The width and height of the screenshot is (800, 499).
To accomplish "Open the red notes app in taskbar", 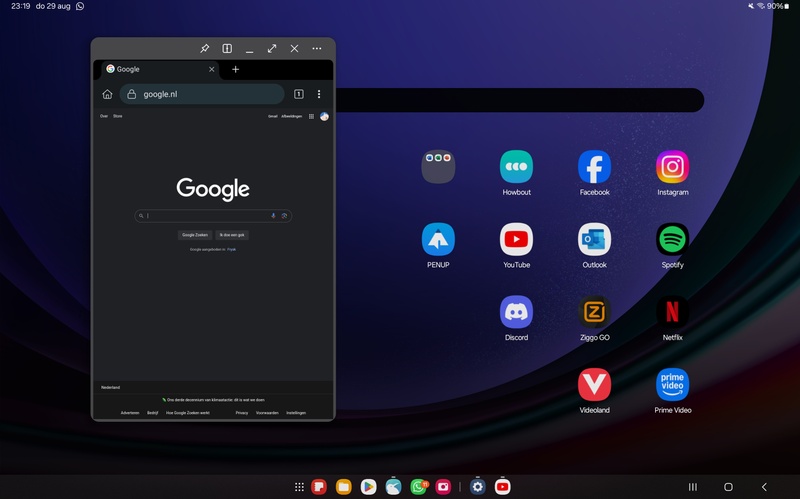I will (x=319, y=487).
